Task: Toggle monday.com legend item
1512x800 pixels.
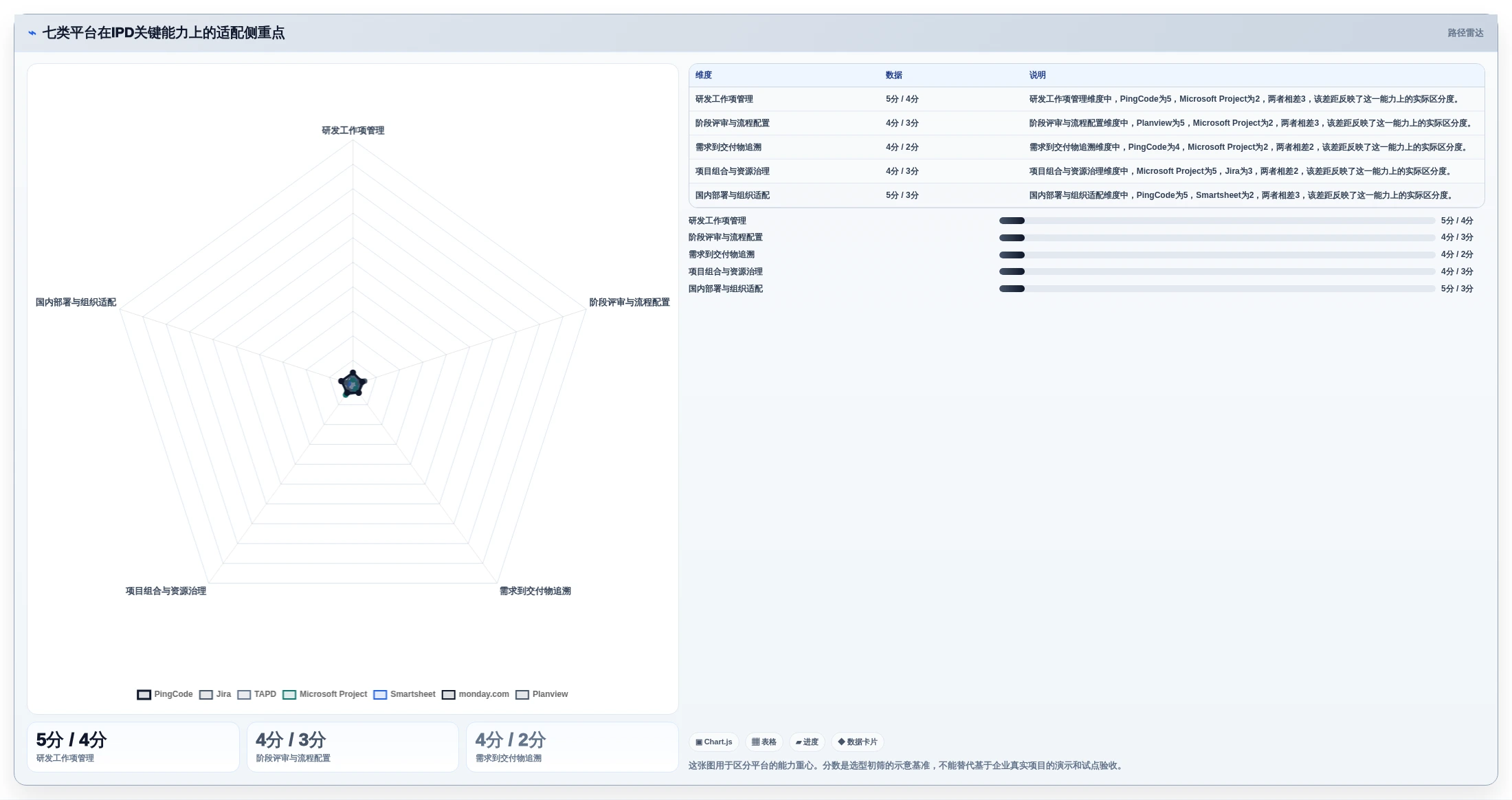Action: pos(475,695)
